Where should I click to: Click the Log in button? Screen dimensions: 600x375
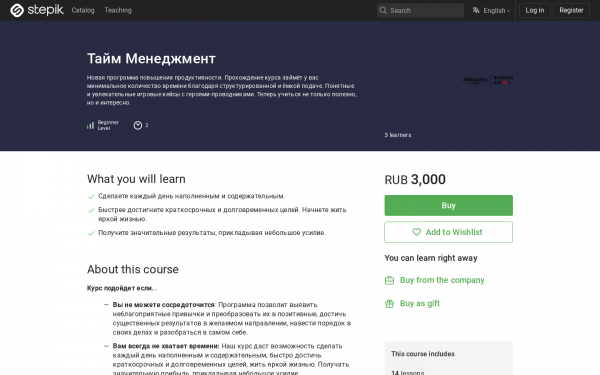point(535,10)
